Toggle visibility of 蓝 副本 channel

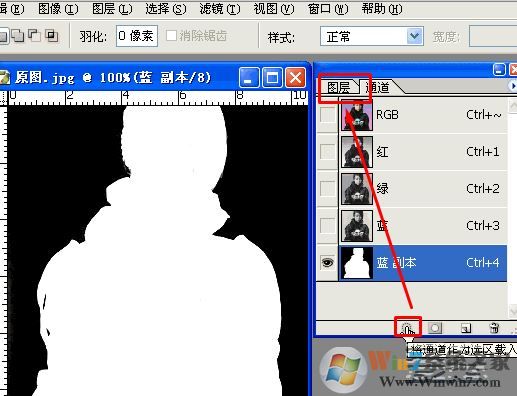click(x=327, y=263)
